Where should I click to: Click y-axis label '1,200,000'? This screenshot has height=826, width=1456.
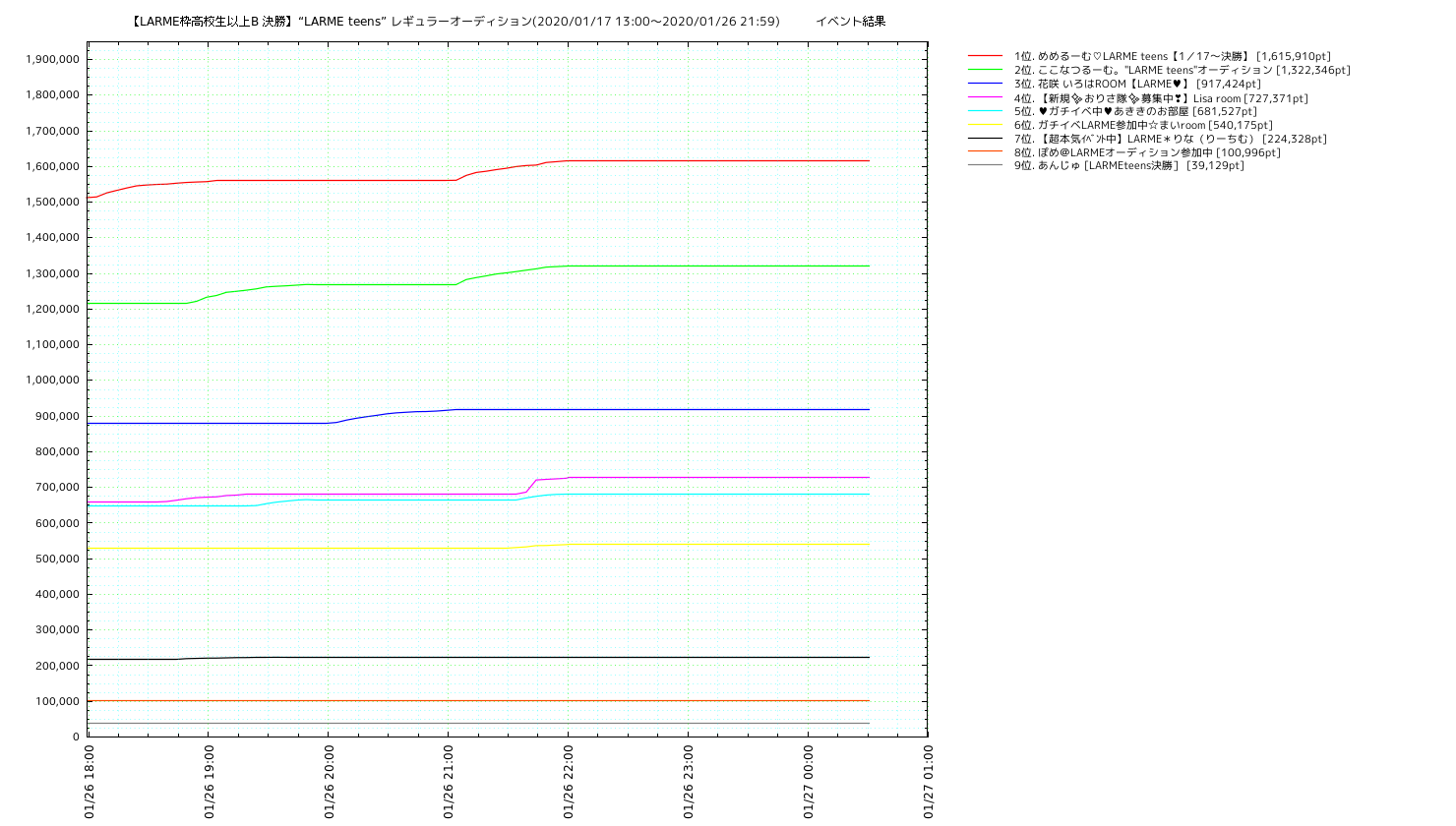point(53,309)
